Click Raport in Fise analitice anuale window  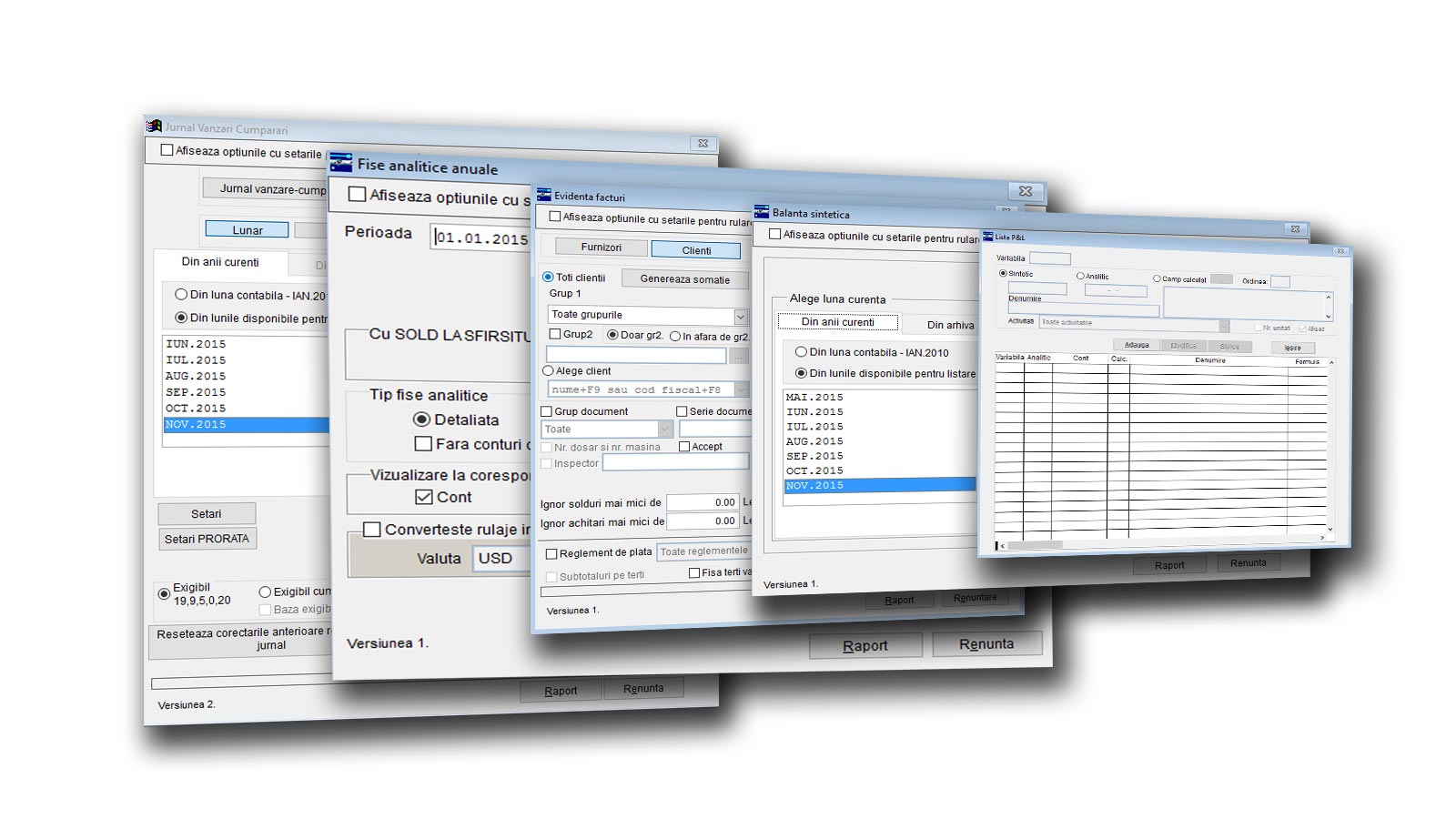[864, 645]
